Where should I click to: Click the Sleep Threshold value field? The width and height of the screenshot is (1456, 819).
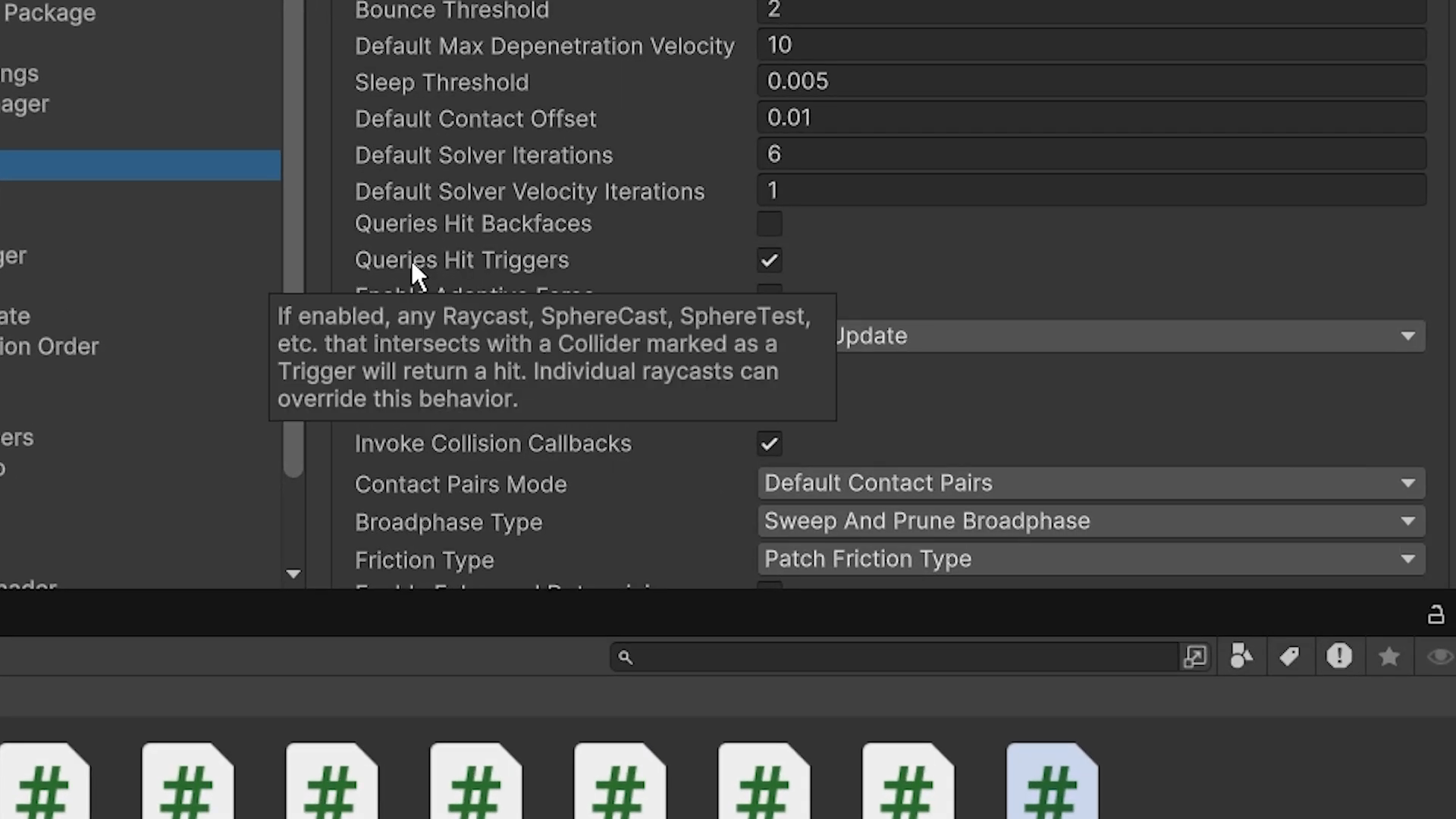(x=1090, y=81)
